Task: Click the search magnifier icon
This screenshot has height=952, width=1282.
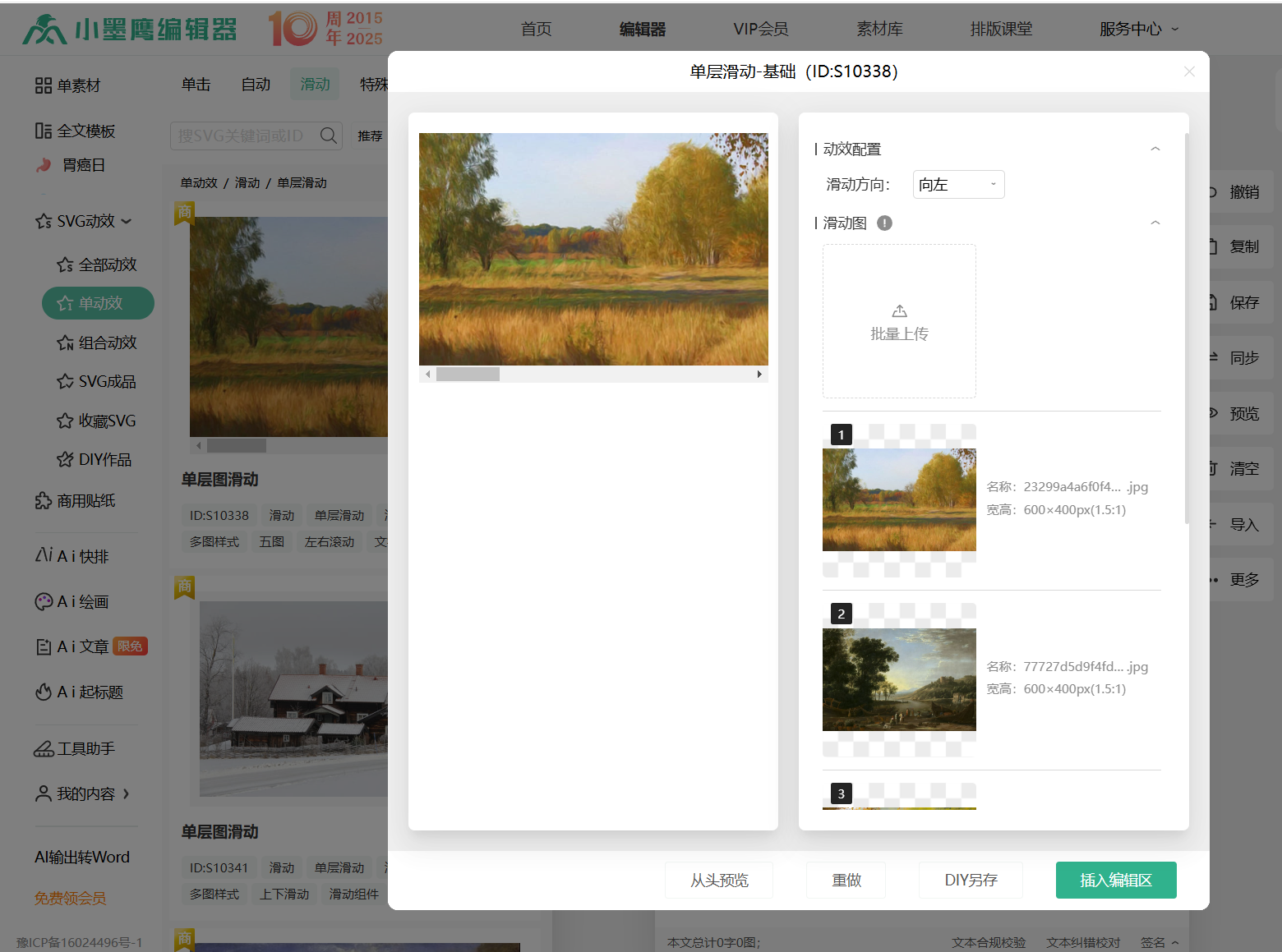Action: pos(329,136)
